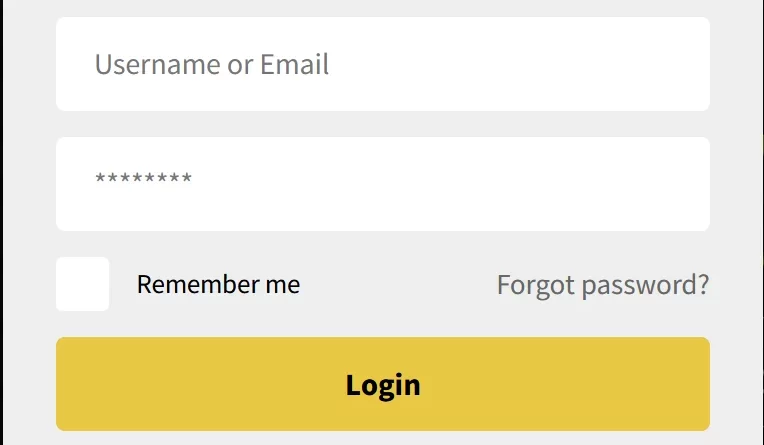
Task: Submit the form using Login
Action: [x=383, y=384]
